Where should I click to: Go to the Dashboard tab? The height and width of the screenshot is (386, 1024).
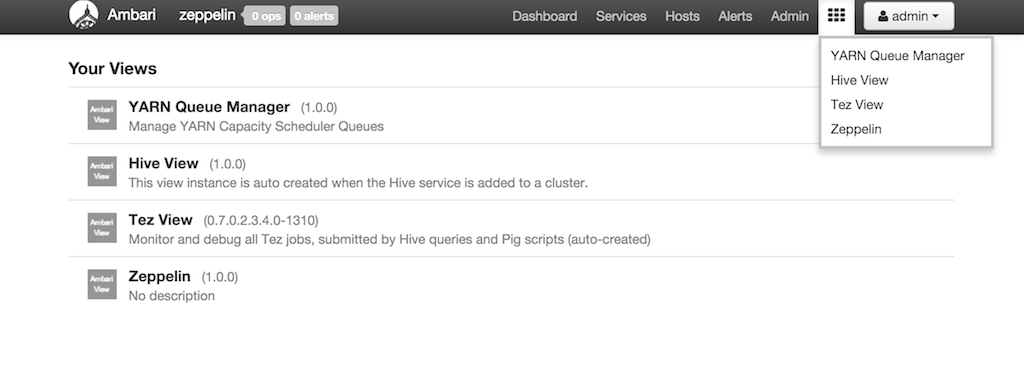point(545,16)
